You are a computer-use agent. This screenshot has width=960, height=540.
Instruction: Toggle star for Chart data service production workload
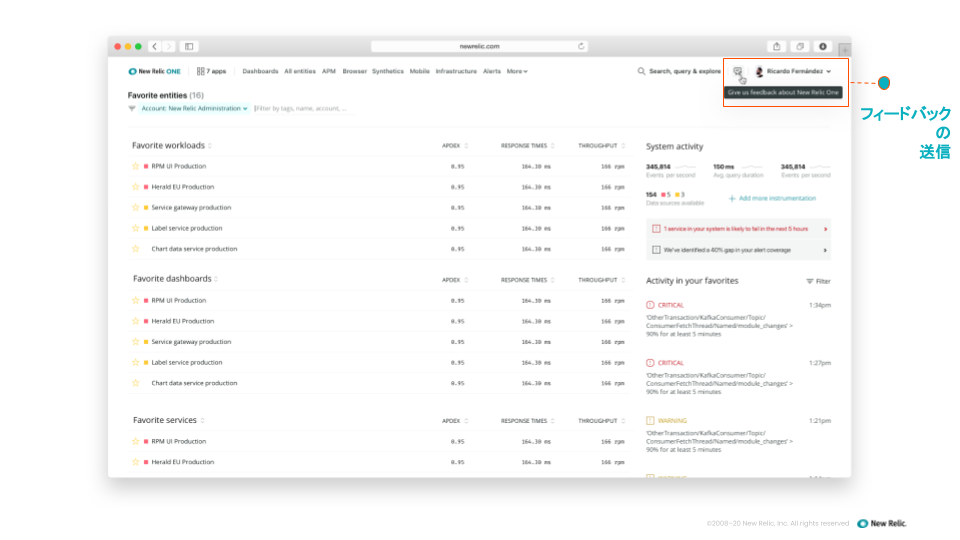[x=136, y=249]
